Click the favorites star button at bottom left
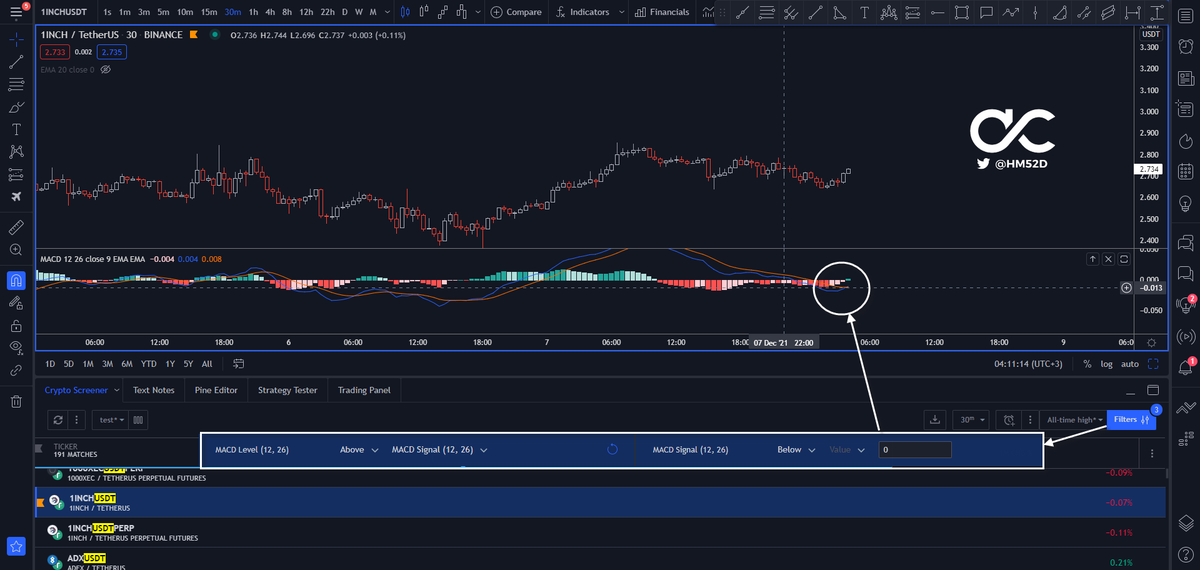1200x570 pixels. (16, 546)
